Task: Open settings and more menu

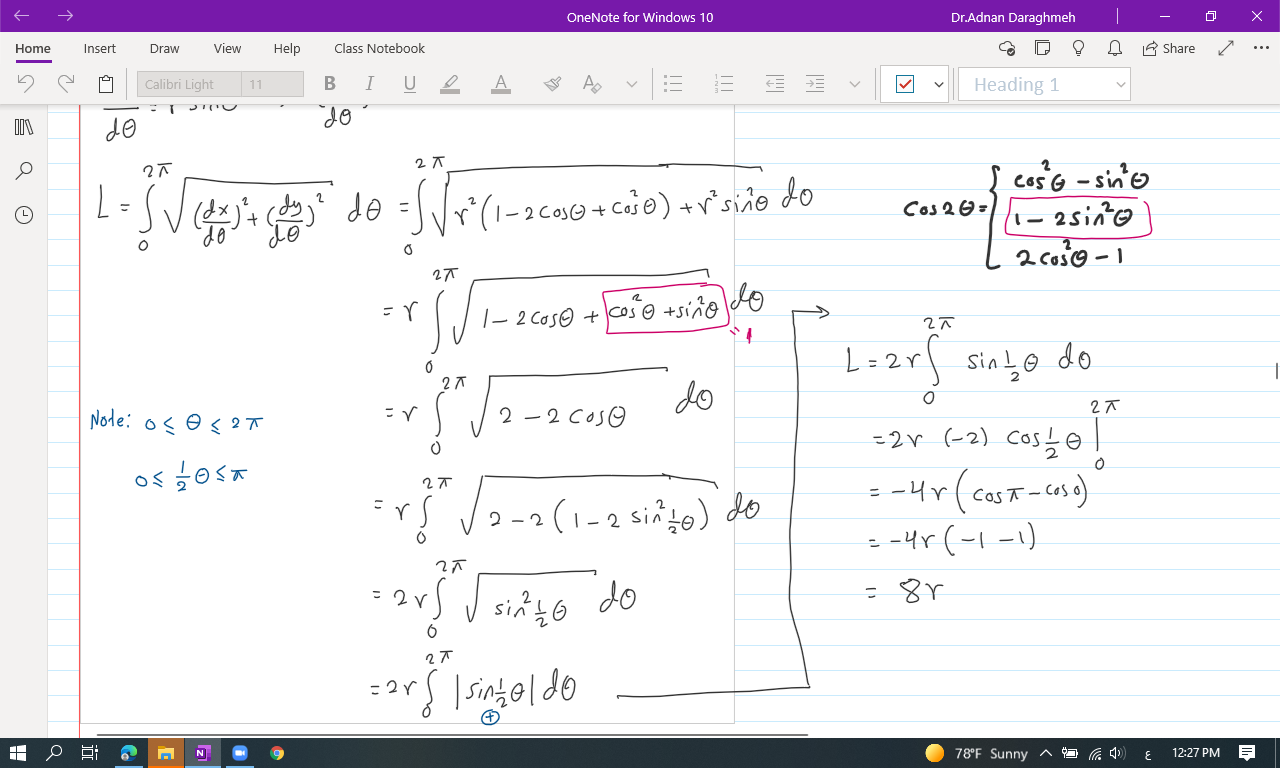Action: point(1261,48)
